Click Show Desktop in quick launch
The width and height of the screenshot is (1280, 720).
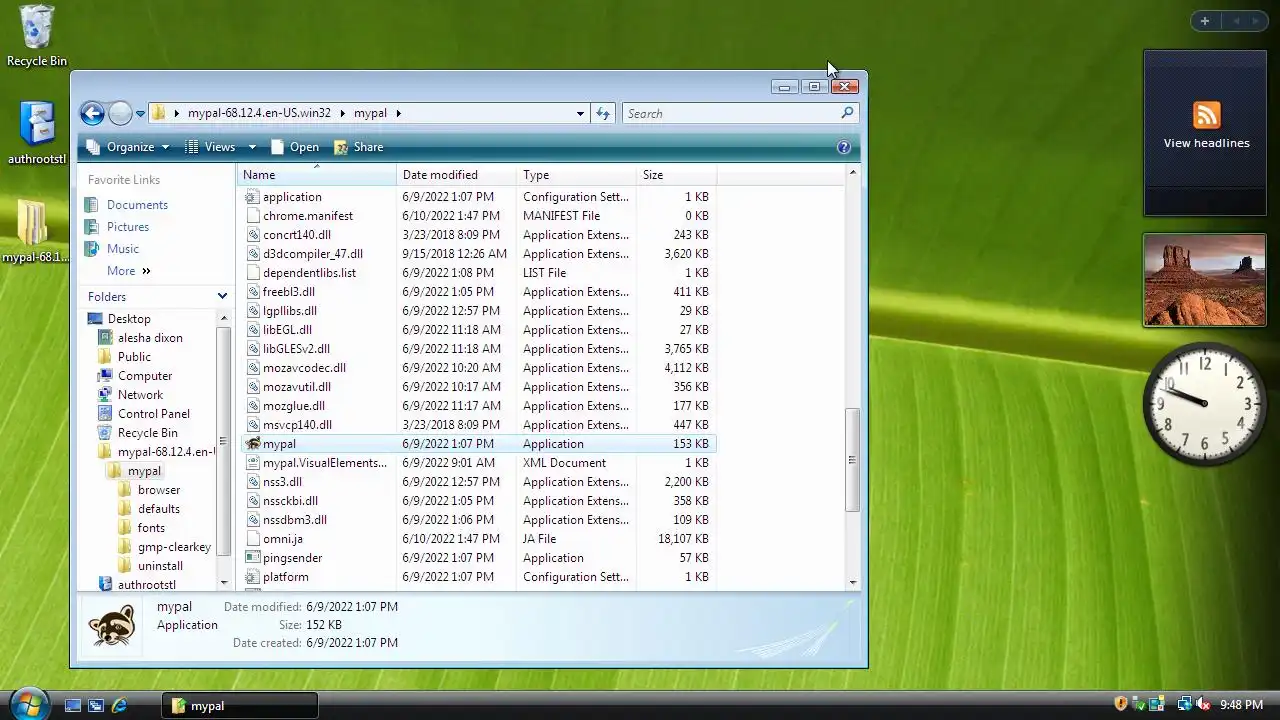pos(73,705)
